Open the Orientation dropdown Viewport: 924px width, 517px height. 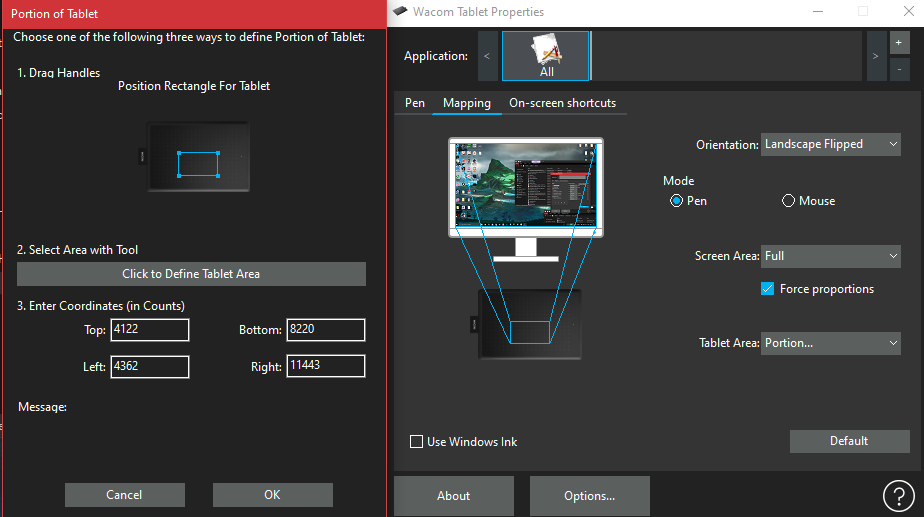tap(831, 144)
